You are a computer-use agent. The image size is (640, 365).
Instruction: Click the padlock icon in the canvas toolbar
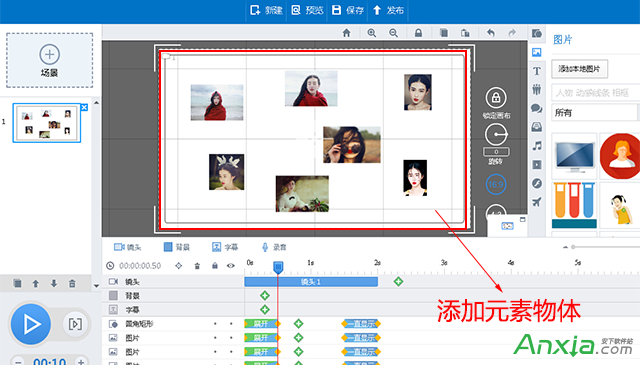[x=418, y=33]
